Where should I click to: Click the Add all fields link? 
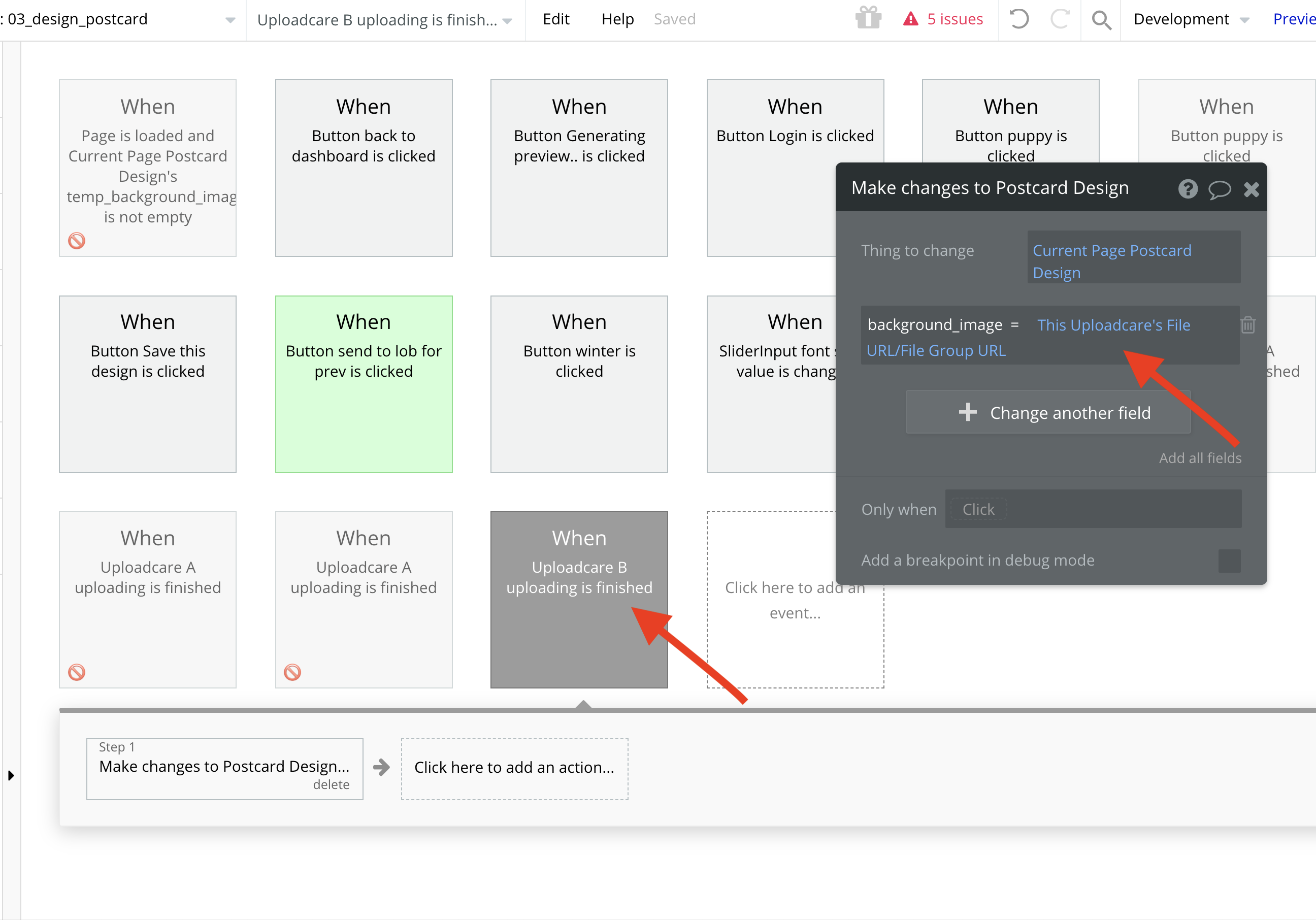pyautogui.click(x=1200, y=457)
